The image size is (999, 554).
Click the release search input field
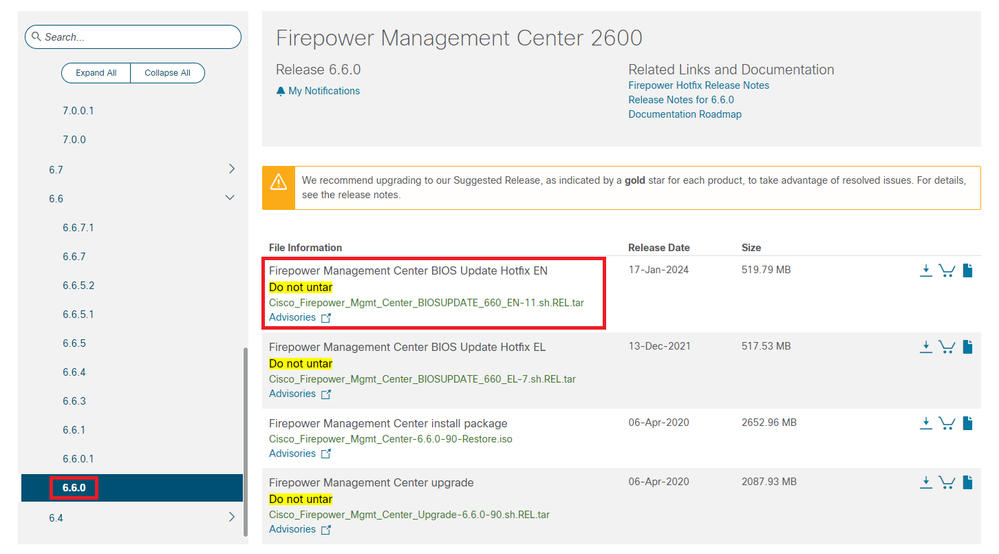[133, 37]
